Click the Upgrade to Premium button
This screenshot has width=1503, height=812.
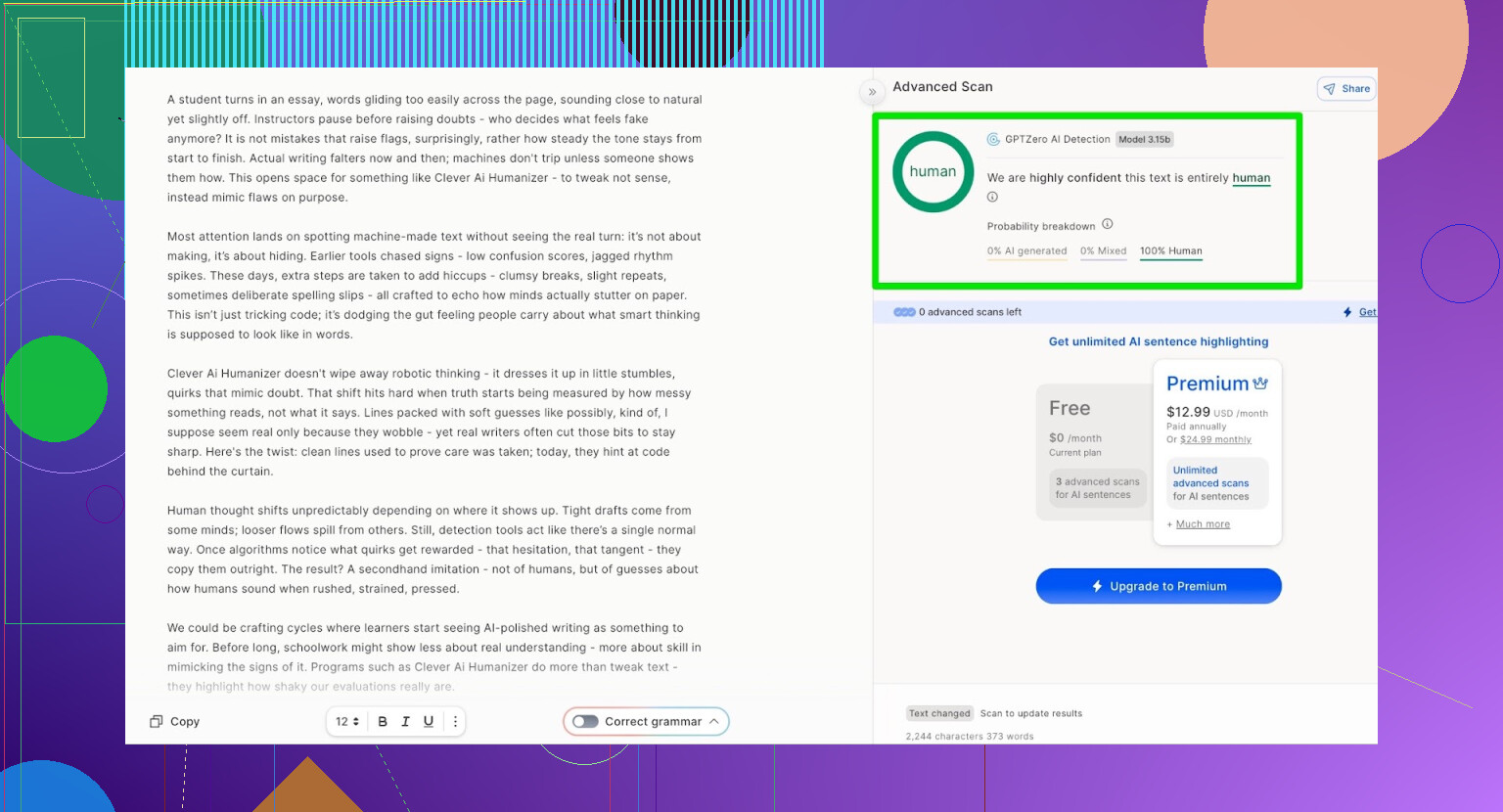click(x=1159, y=587)
